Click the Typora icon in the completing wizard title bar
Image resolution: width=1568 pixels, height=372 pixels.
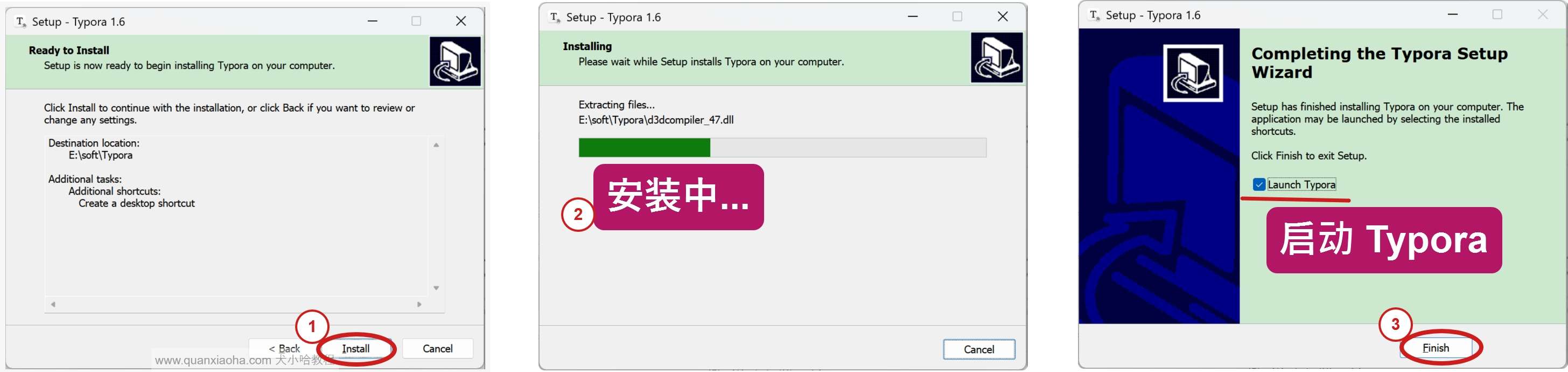tap(1095, 15)
